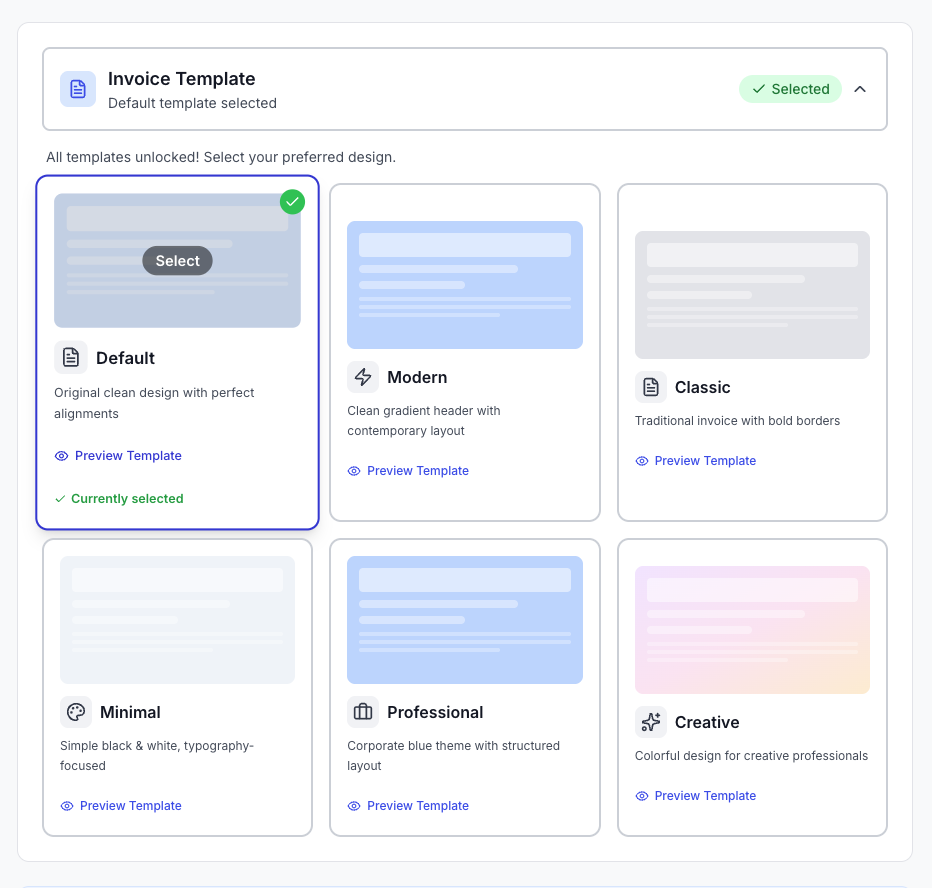Open the Classic template card
Screen dimensions: 932x888
[752, 352]
